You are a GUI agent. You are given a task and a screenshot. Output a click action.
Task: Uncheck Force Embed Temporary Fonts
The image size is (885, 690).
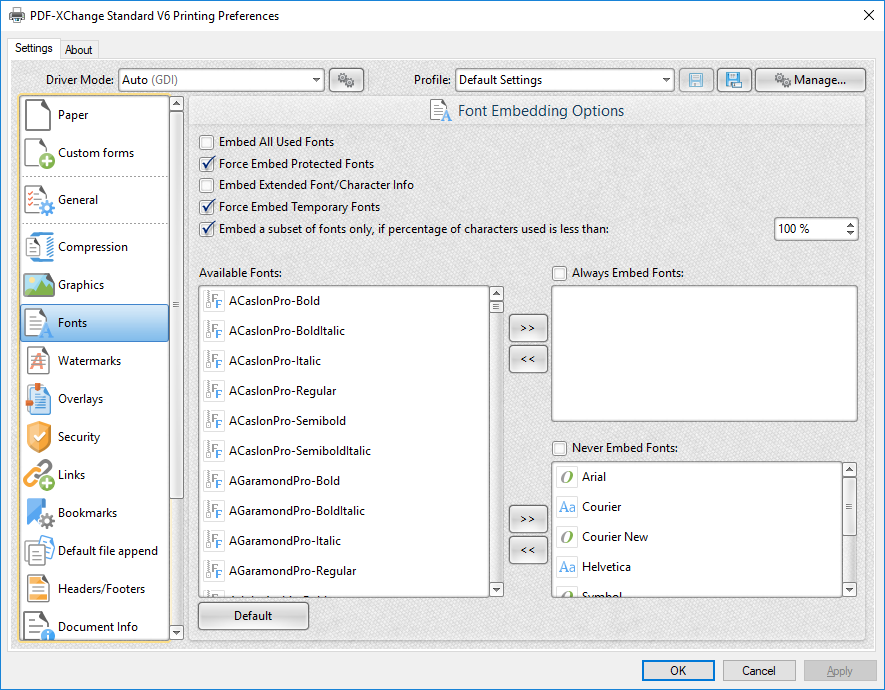coord(207,207)
